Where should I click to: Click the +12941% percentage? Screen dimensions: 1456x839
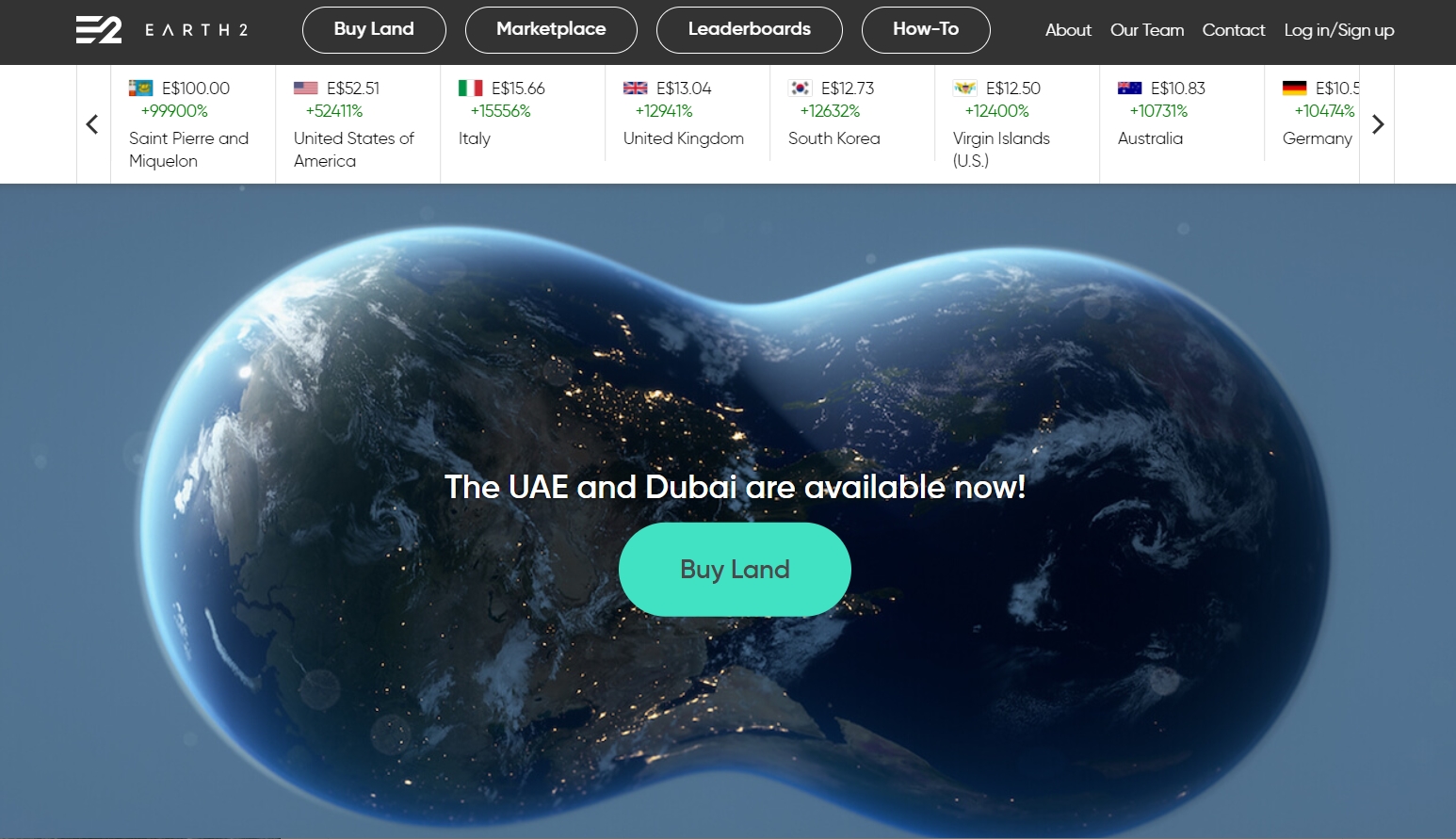pos(664,111)
